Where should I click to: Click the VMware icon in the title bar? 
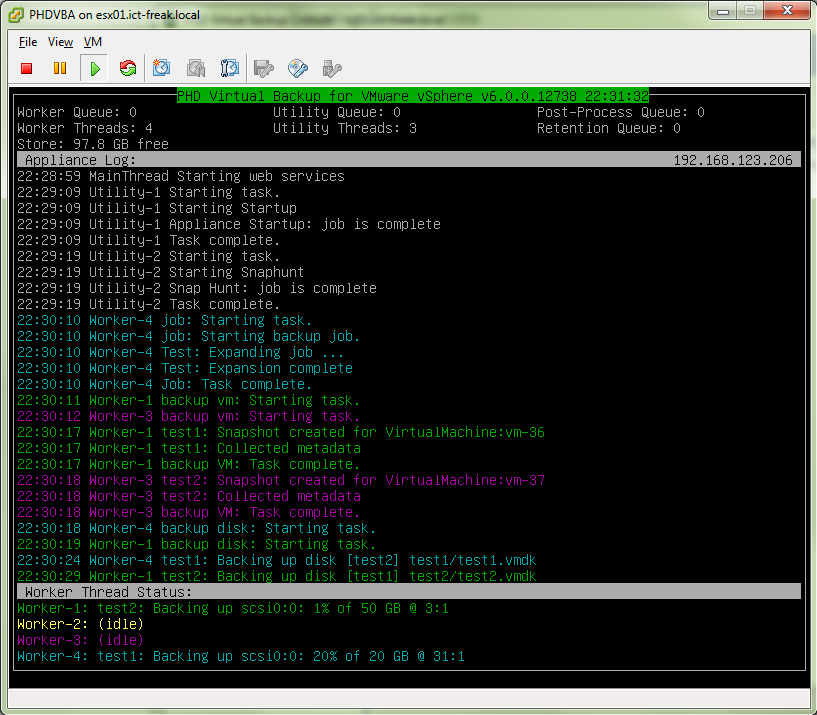coord(14,13)
